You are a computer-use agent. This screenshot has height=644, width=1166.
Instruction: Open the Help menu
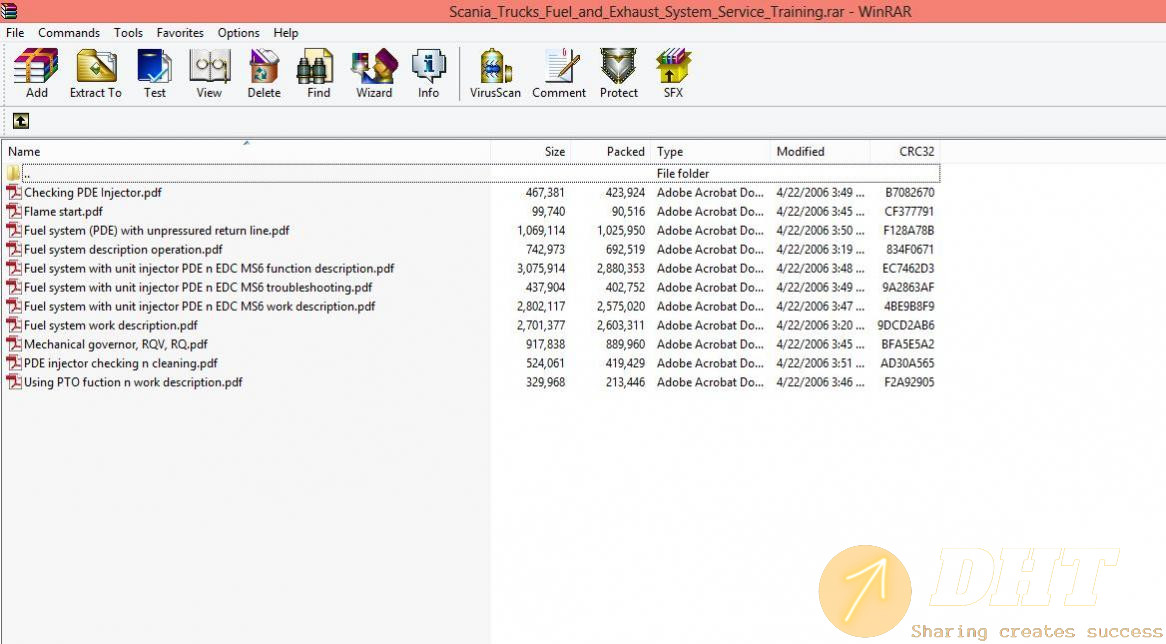point(286,33)
